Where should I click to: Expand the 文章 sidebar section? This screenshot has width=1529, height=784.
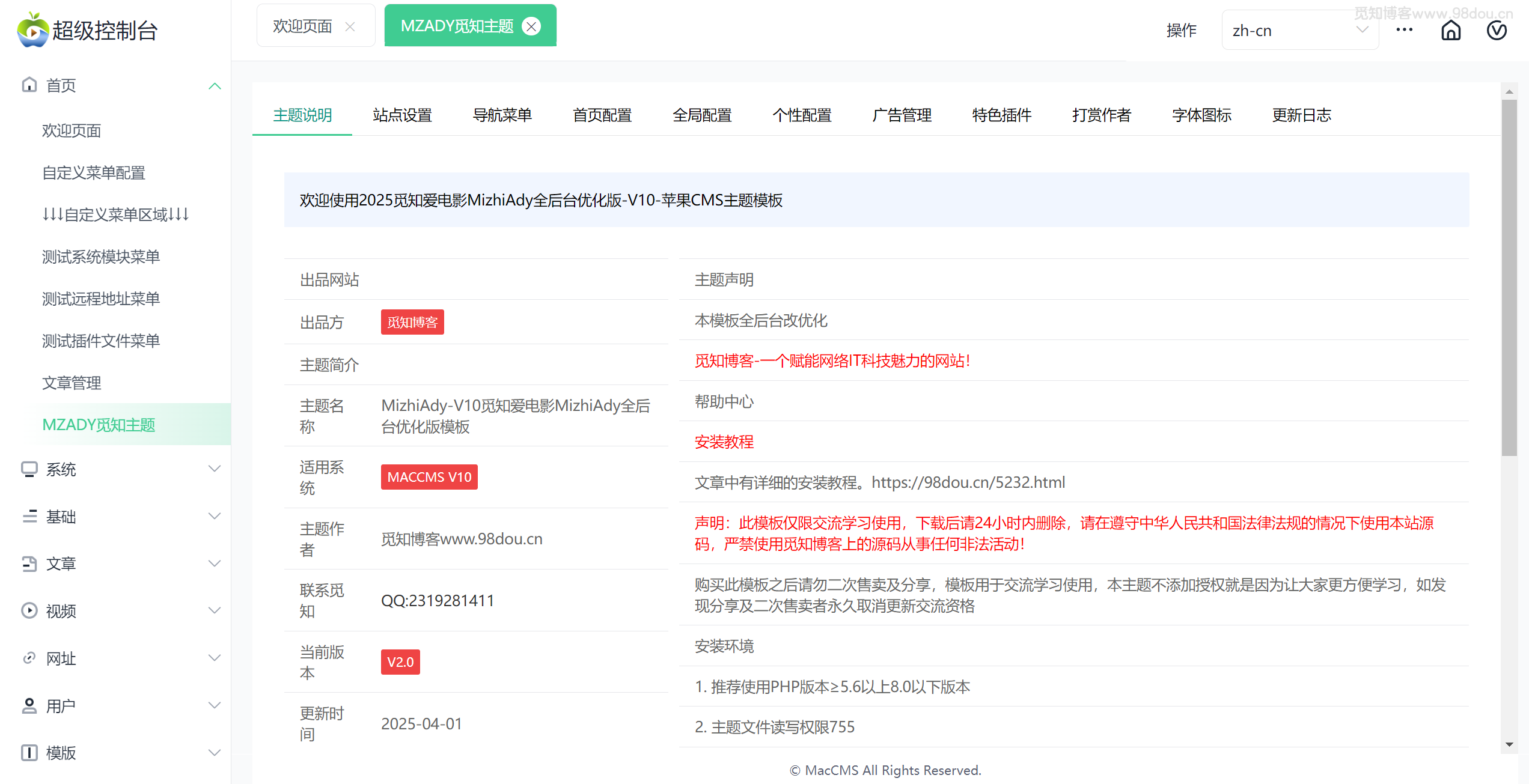[x=215, y=564]
